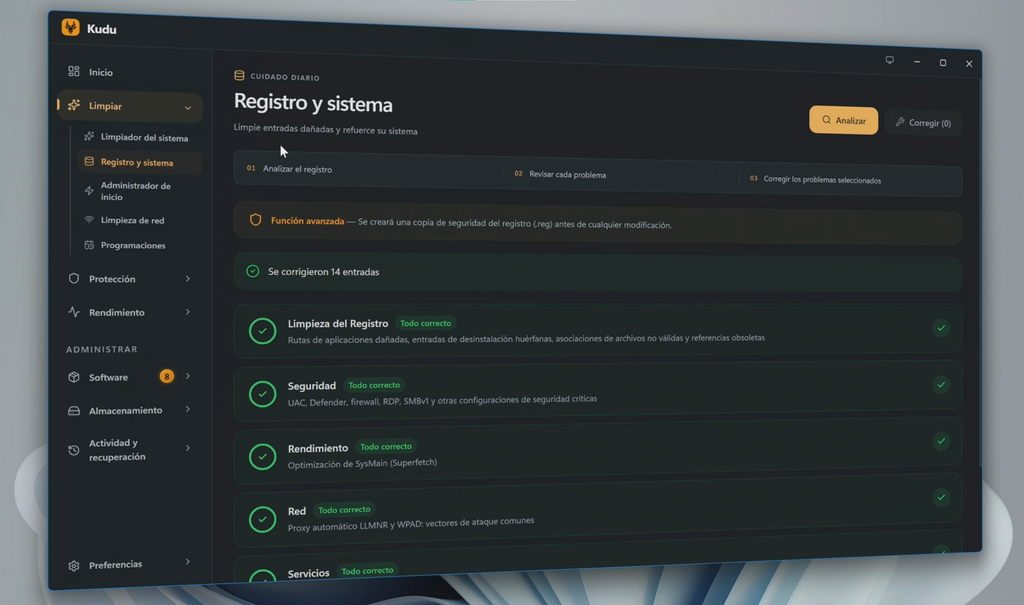Toggle the Red card checkbox

(941, 497)
